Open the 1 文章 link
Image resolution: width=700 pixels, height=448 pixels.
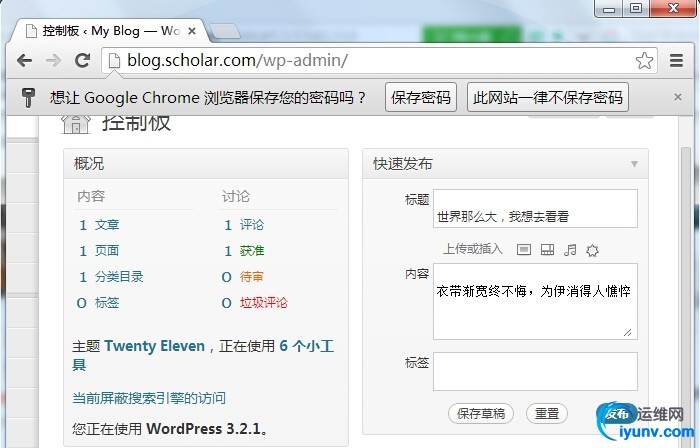coord(99,224)
